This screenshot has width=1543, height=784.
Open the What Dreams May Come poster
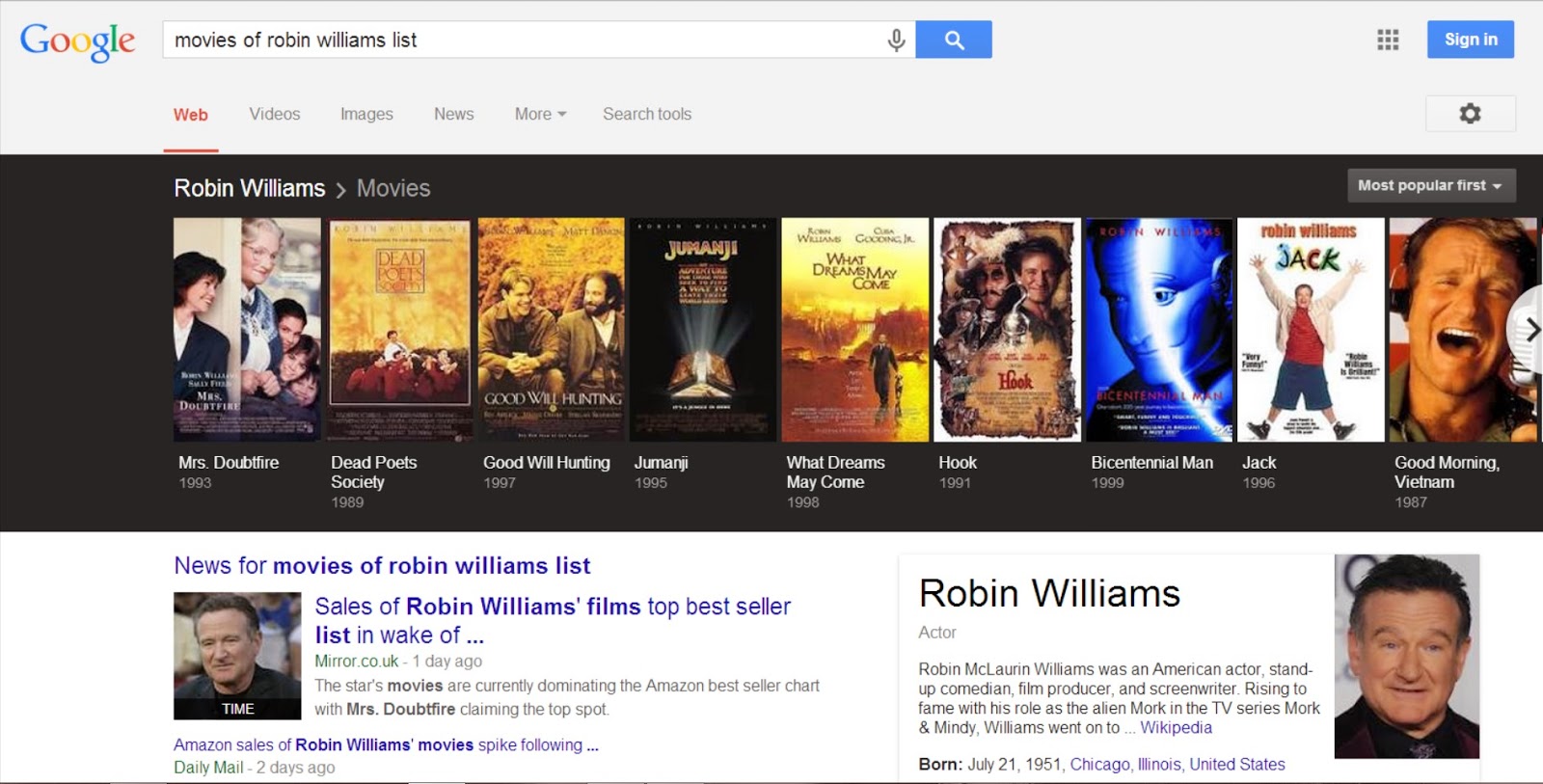point(855,330)
